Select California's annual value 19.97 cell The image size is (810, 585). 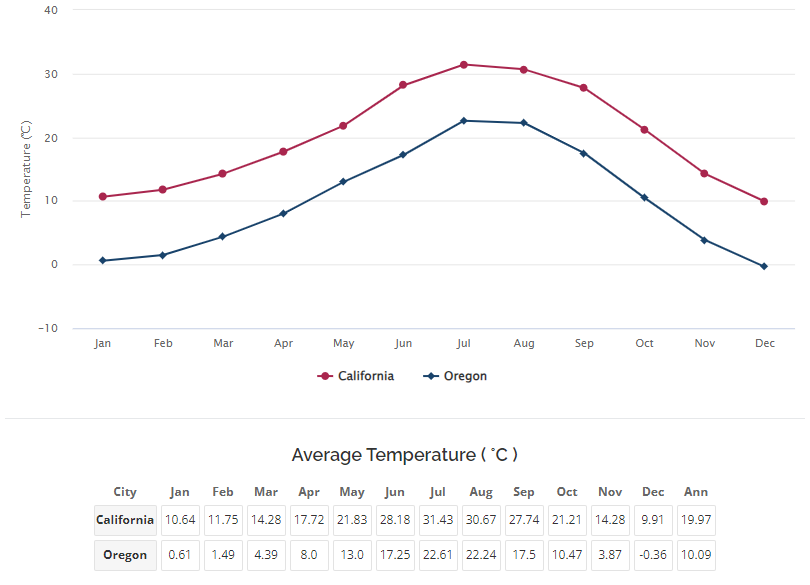(x=695, y=520)
